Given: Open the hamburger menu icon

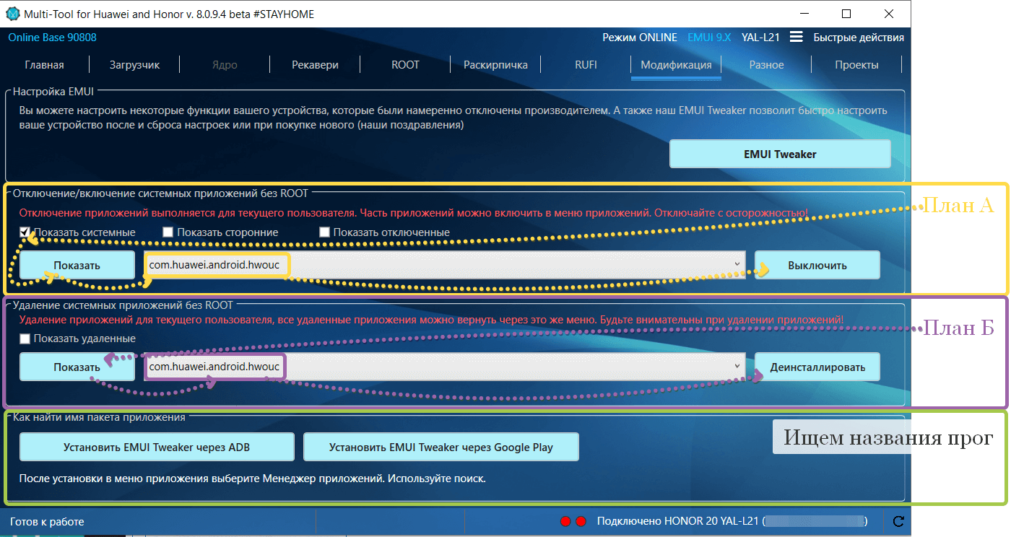Looking at the screenshot, I should point(796,37).
